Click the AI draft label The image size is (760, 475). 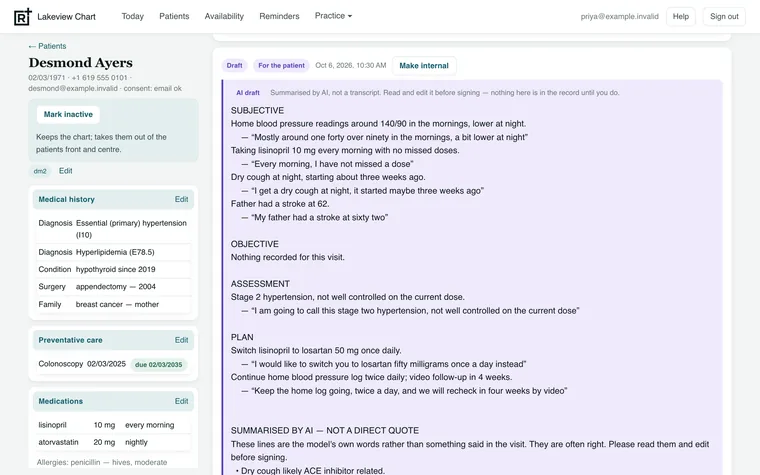248,93
